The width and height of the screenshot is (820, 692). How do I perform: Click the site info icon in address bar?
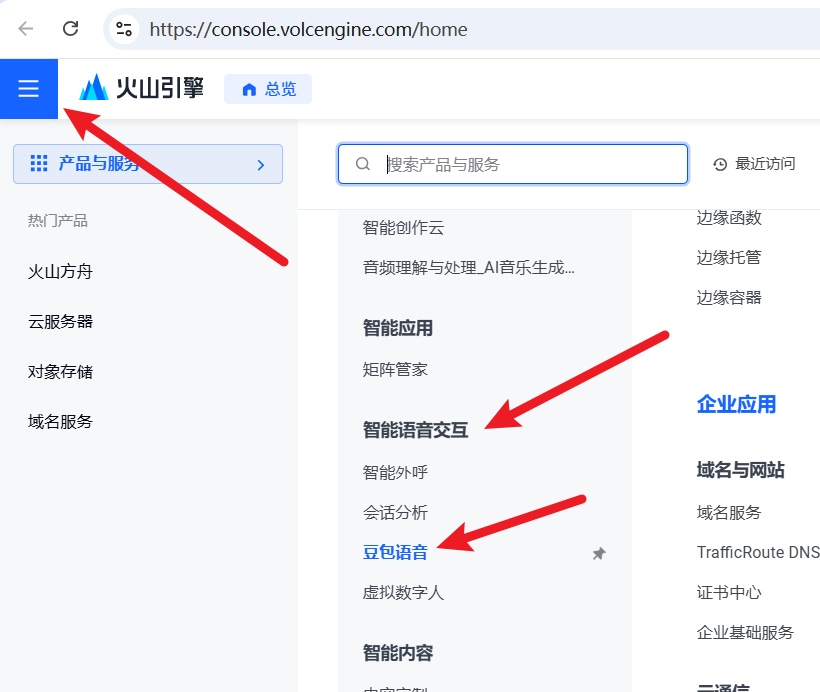(124, 29)
